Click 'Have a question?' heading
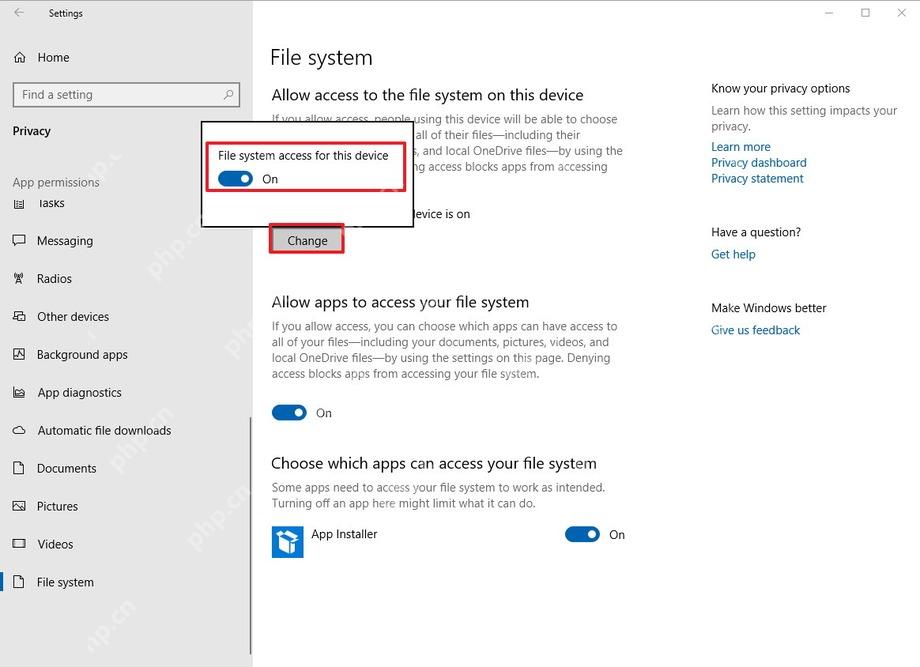Image resolution: width=920 pixels, height=667 pixels. tap(756, 232)
